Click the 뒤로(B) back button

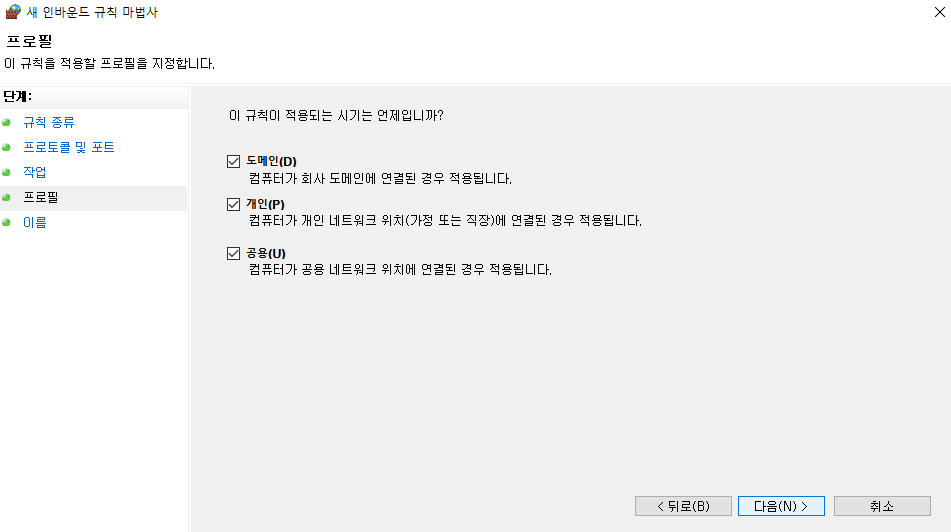click(683, 506)
